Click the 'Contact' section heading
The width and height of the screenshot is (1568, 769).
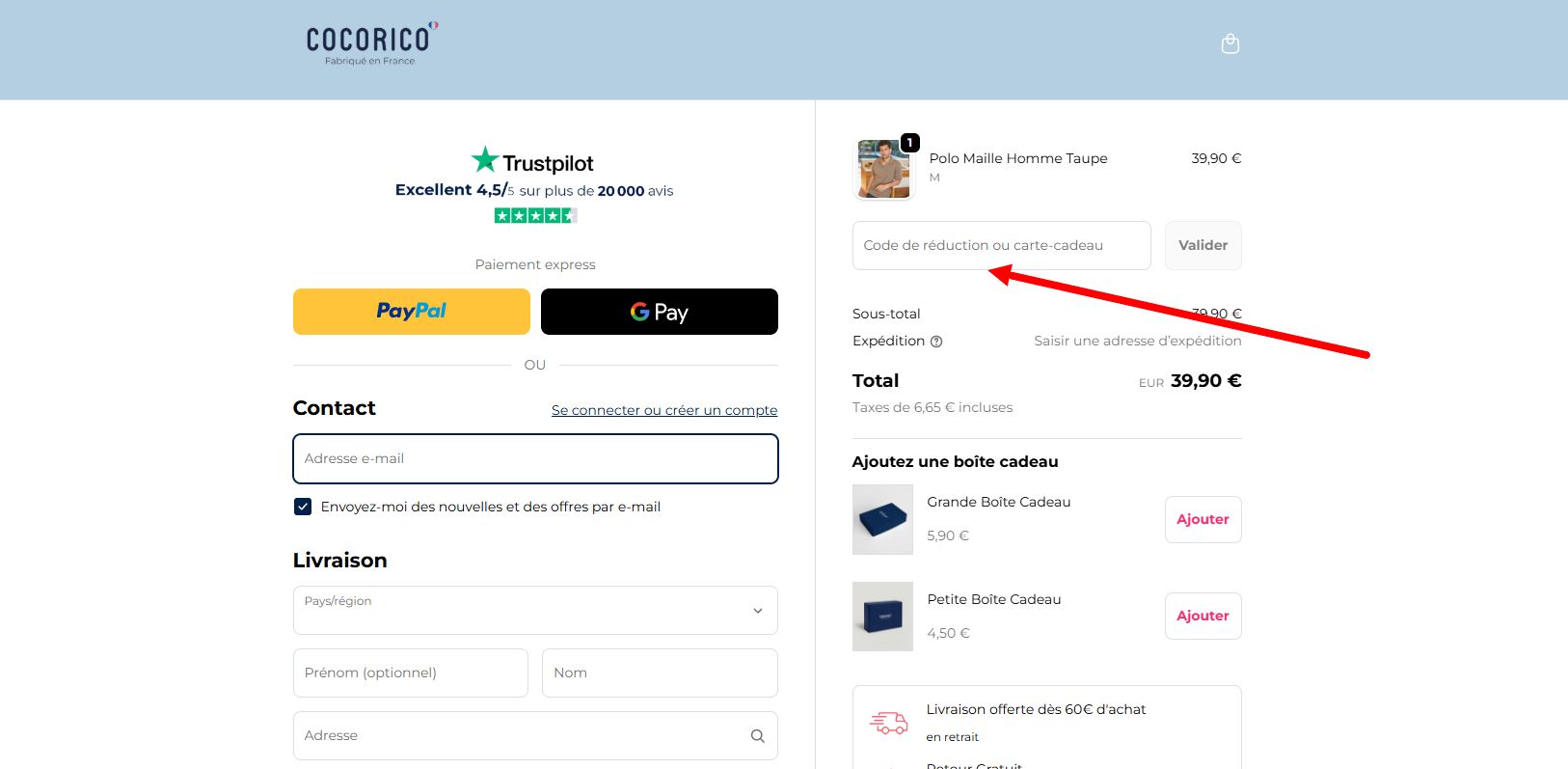pos(335,408)
